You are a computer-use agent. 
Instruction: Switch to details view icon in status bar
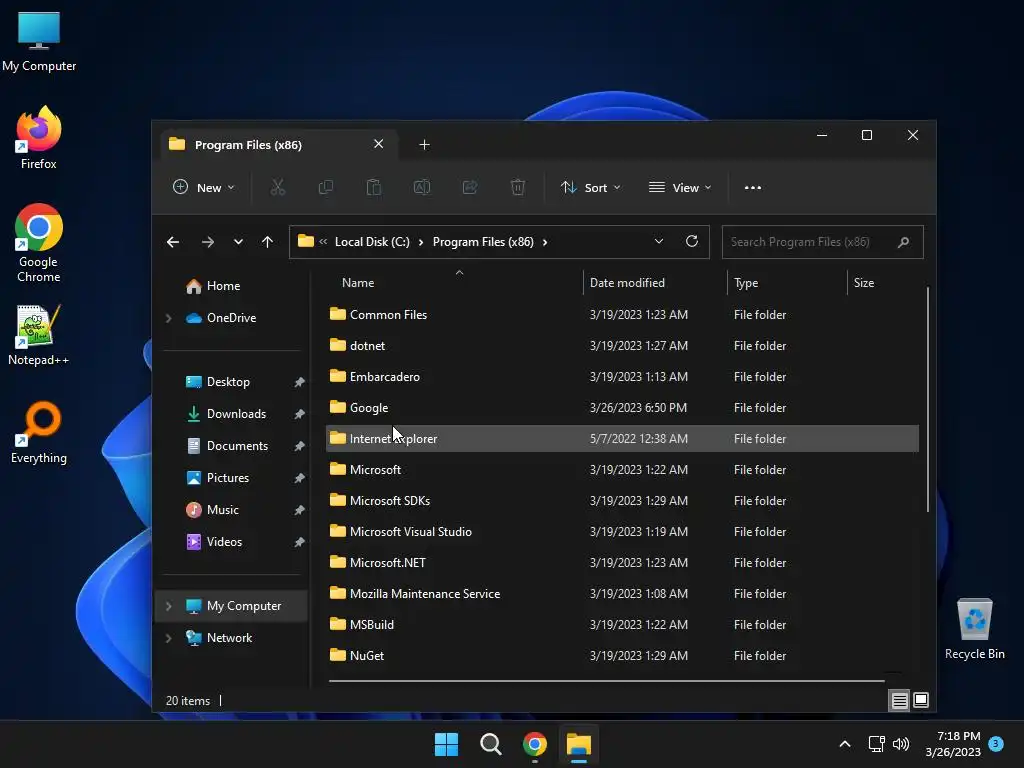[x=899, y=701]
